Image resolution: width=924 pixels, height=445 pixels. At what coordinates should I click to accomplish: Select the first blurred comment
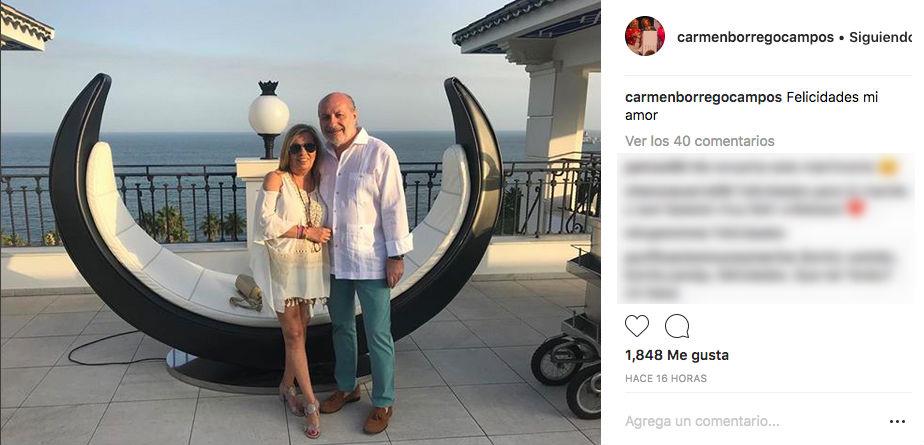760,168
